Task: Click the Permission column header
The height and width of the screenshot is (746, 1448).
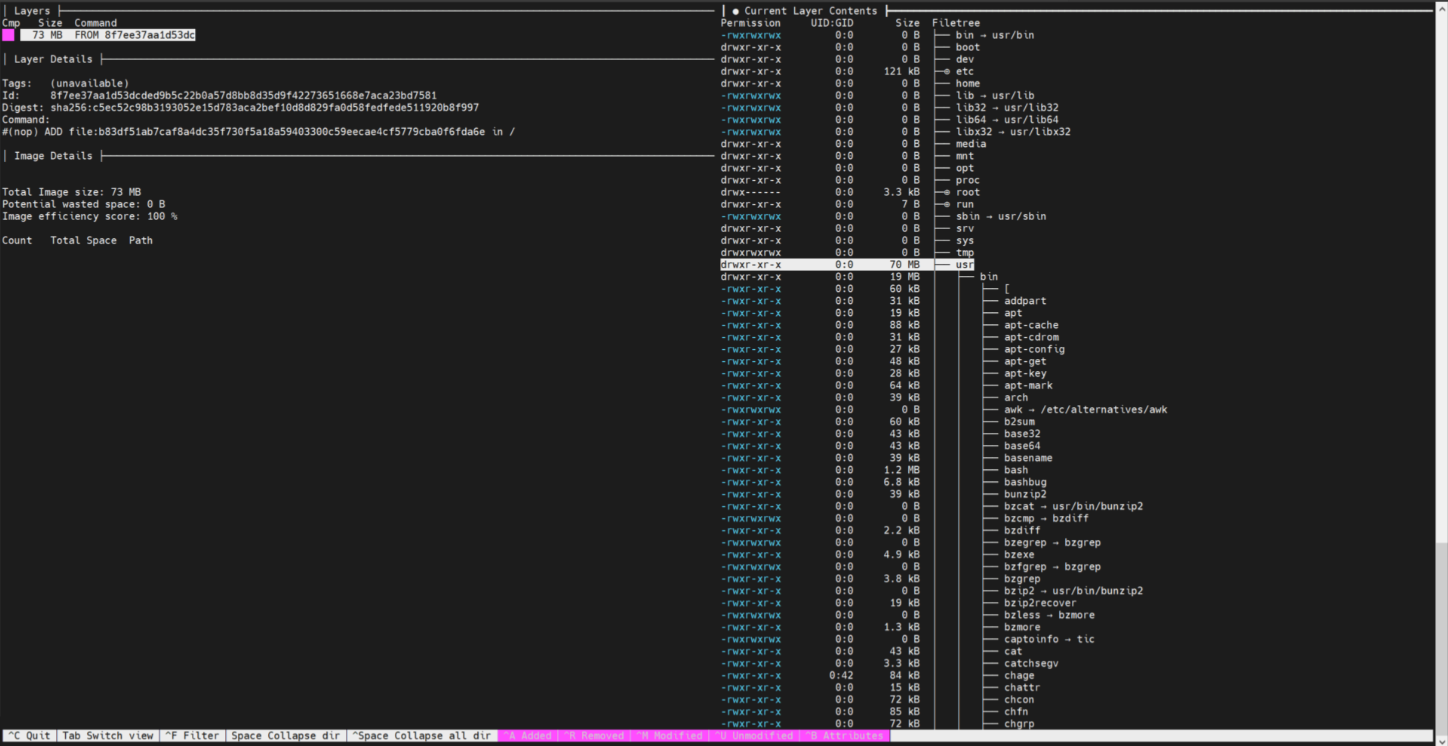Action: click(751, 23)
